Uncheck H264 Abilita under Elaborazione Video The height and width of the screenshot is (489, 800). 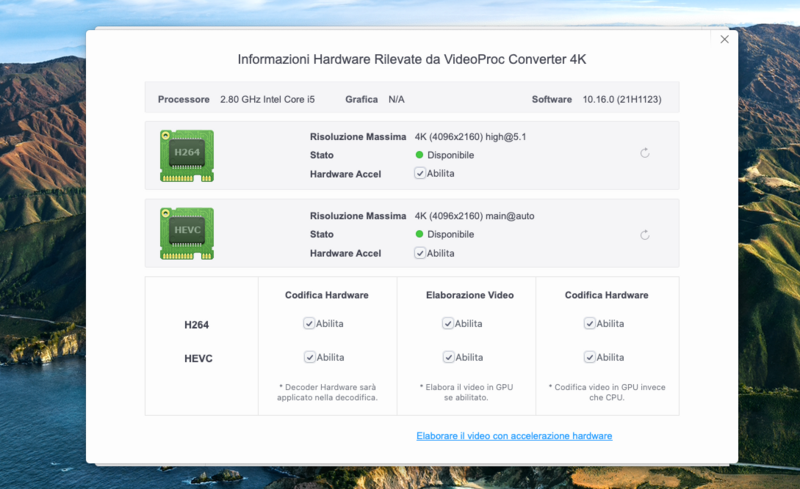pyautogui.click(x=448, y=323)
